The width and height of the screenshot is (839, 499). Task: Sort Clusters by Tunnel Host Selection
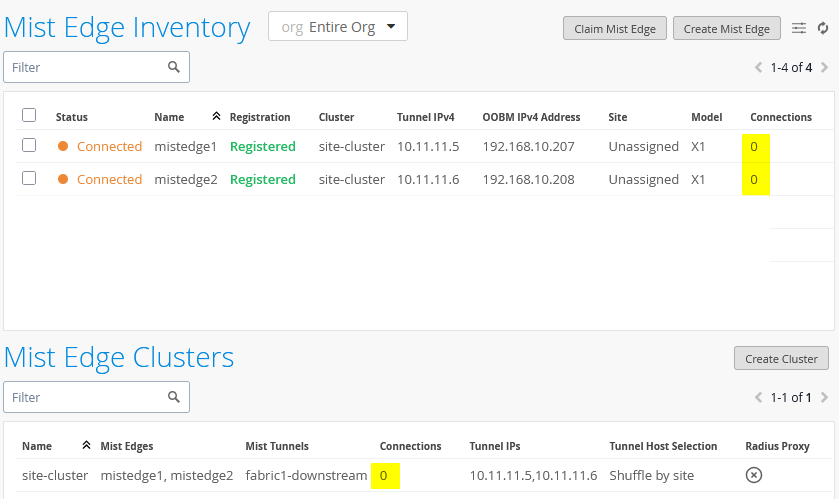point(663,446)
